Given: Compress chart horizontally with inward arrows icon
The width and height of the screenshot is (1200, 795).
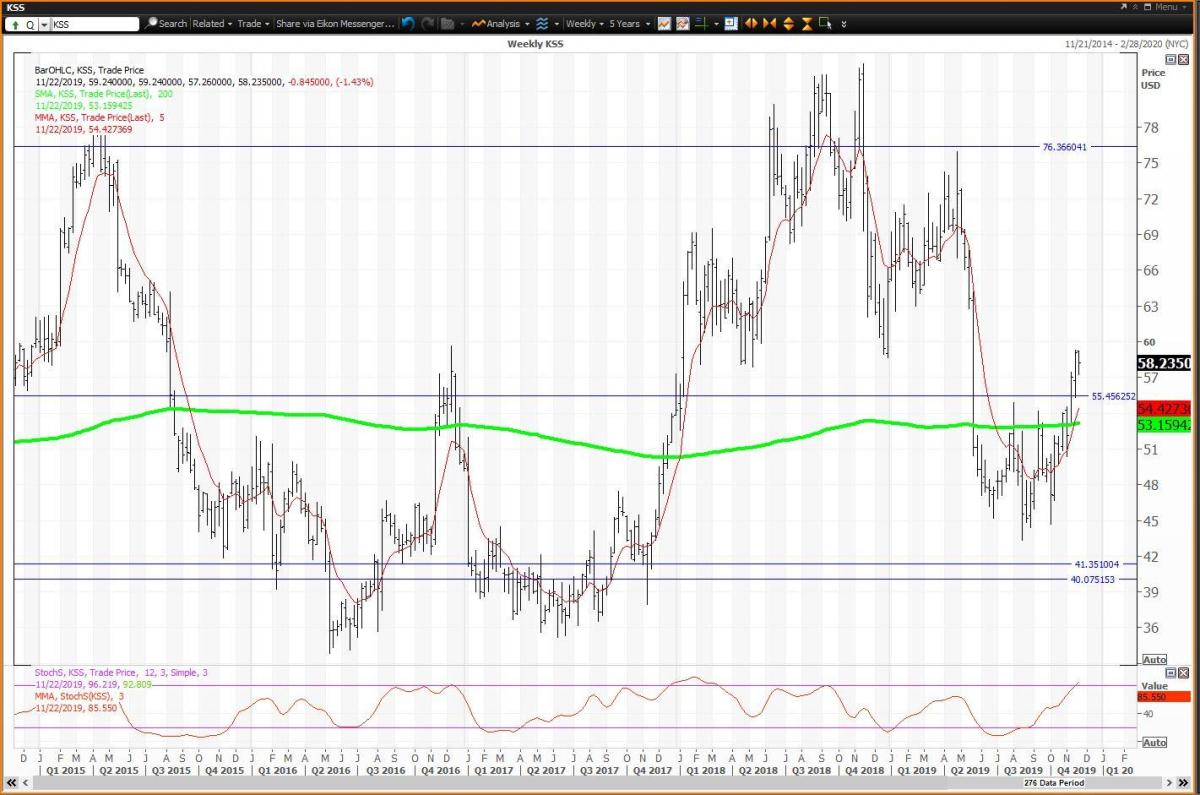Looking at the screenshot, I should [770, 23].
